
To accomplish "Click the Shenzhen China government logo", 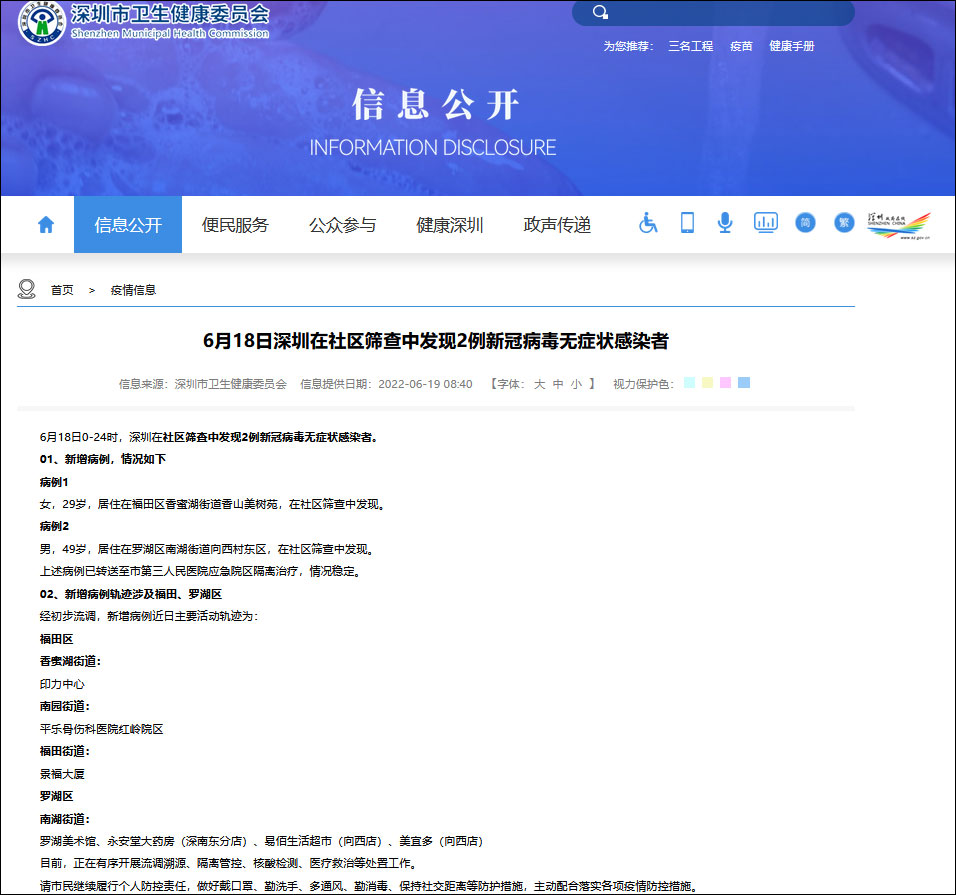I will [899, 223].
